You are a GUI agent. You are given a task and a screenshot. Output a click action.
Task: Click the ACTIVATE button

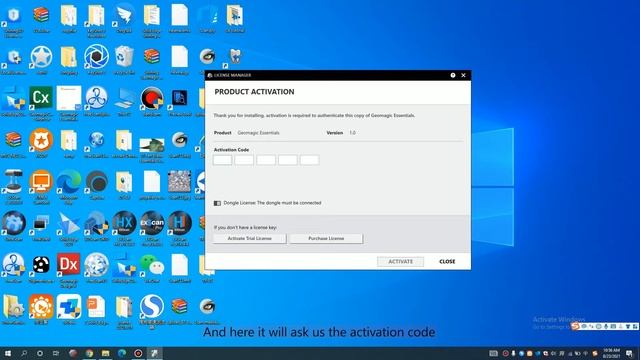(x=400, y=262)
